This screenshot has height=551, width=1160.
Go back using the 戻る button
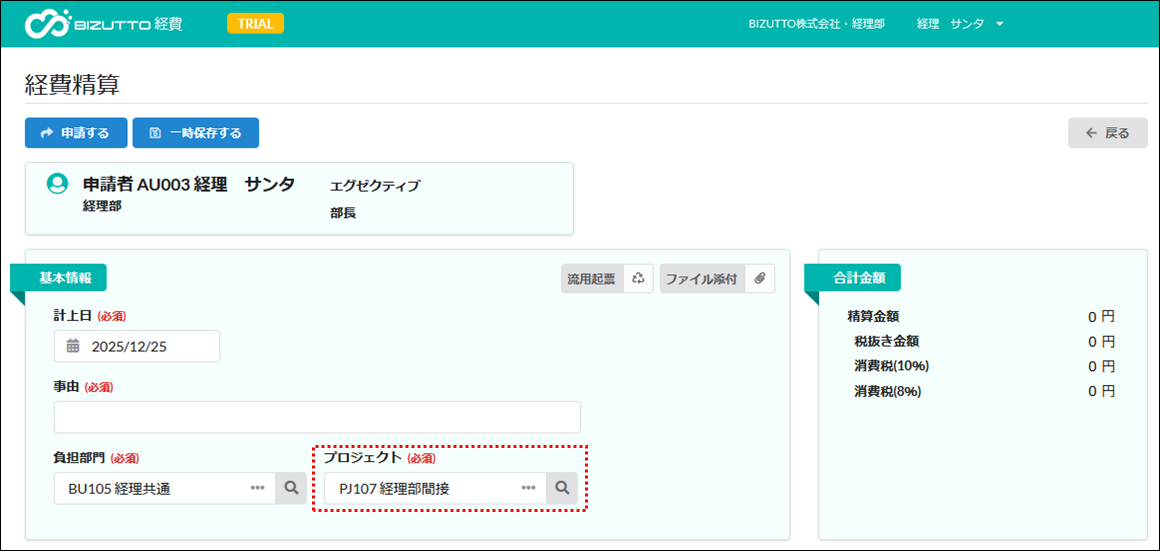click(1107, 133)
